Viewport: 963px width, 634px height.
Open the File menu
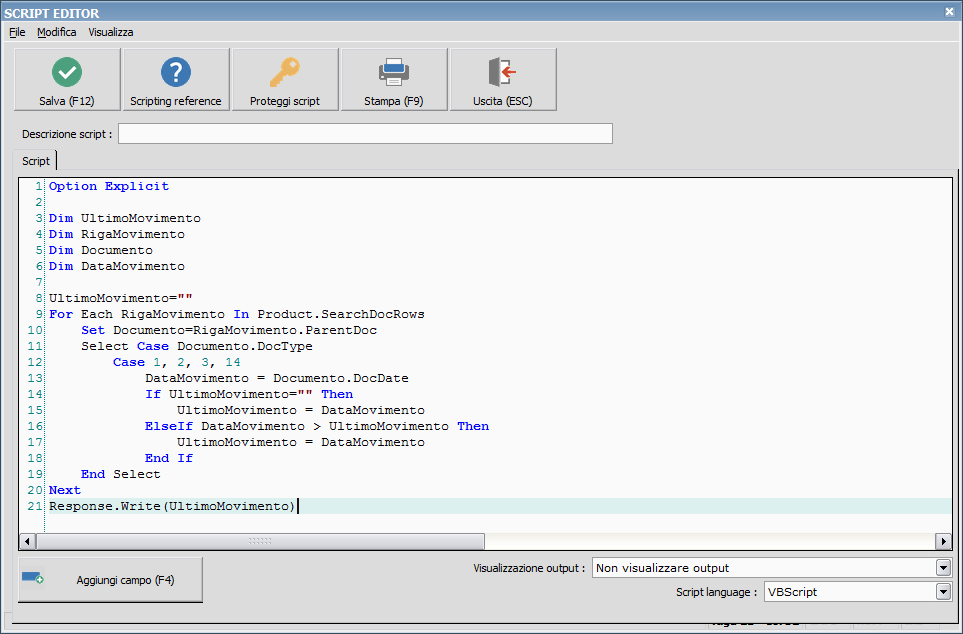[x=17, y=32]
